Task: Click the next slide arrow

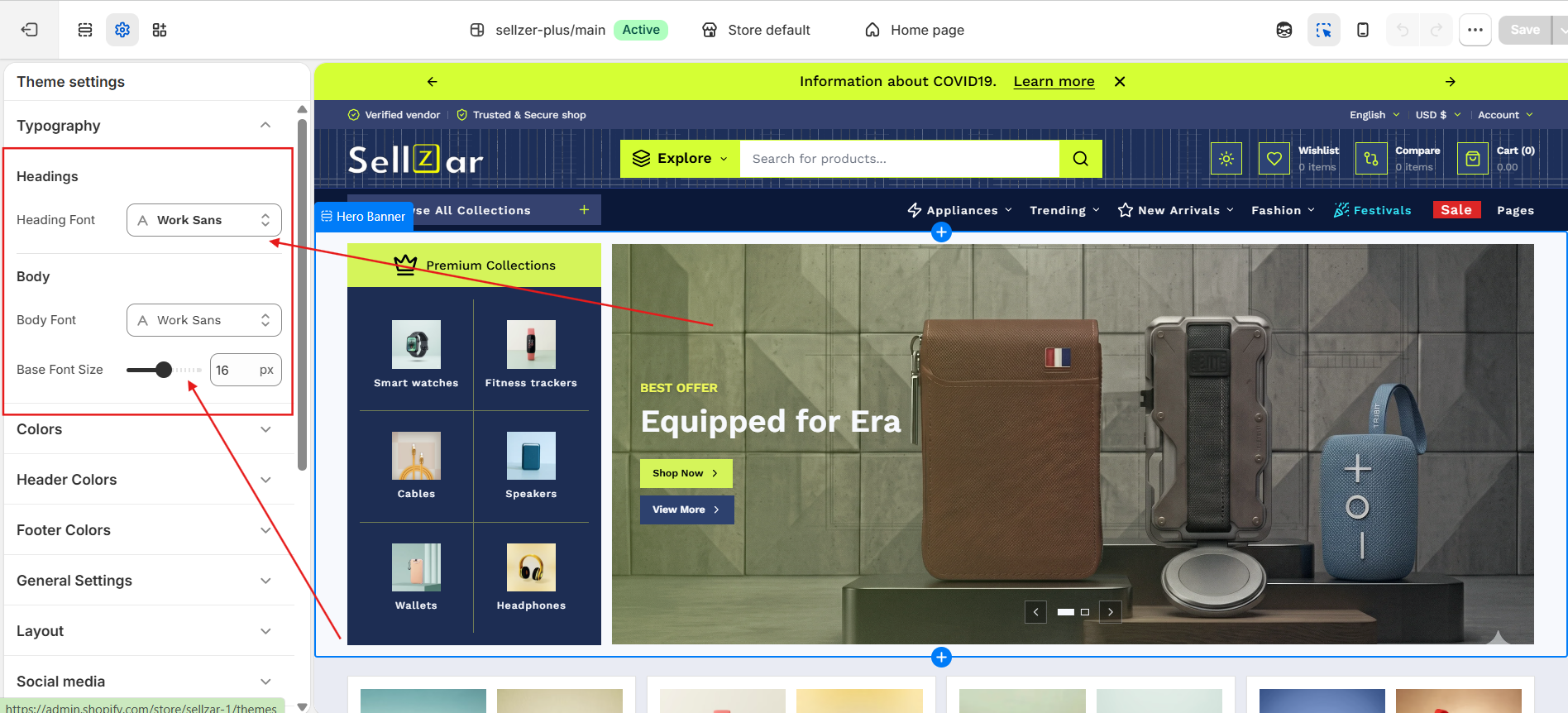Action: point(1111,612)
